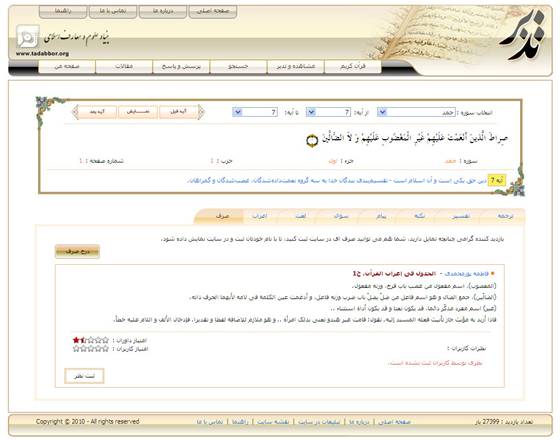This screenshot has width=560, height=441.
Task: Expand the 'from ayah' dropdown set to 7
Action: [x=329, y=112]
